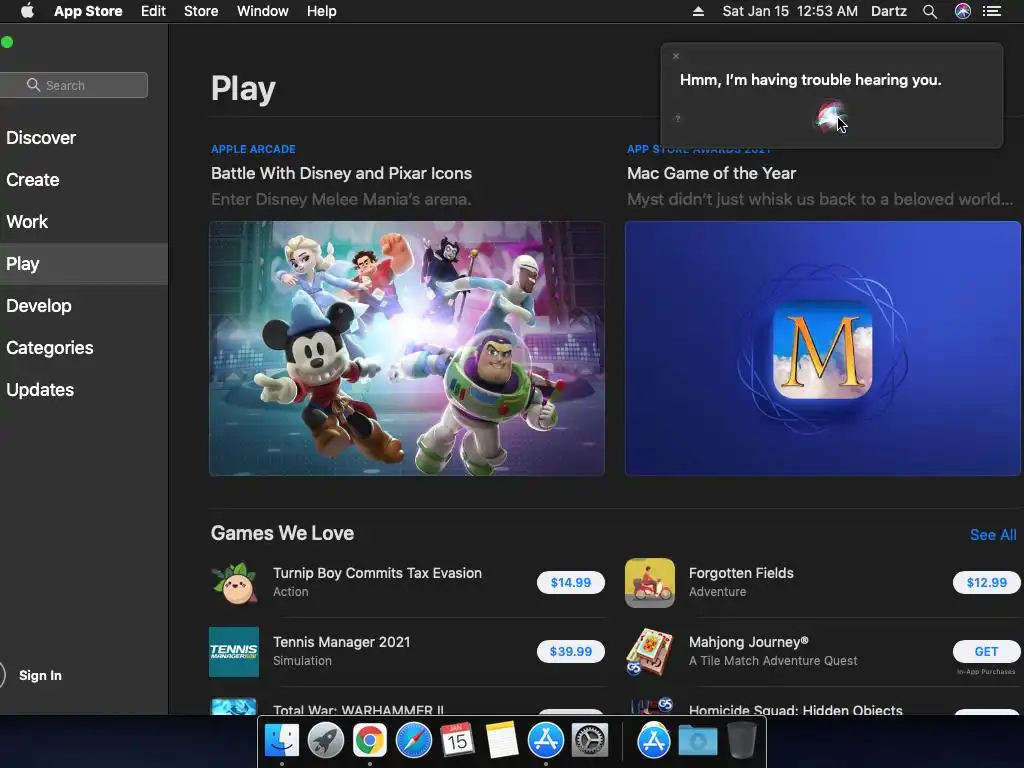Go to Develop in the sidebar

pos(39,306)
